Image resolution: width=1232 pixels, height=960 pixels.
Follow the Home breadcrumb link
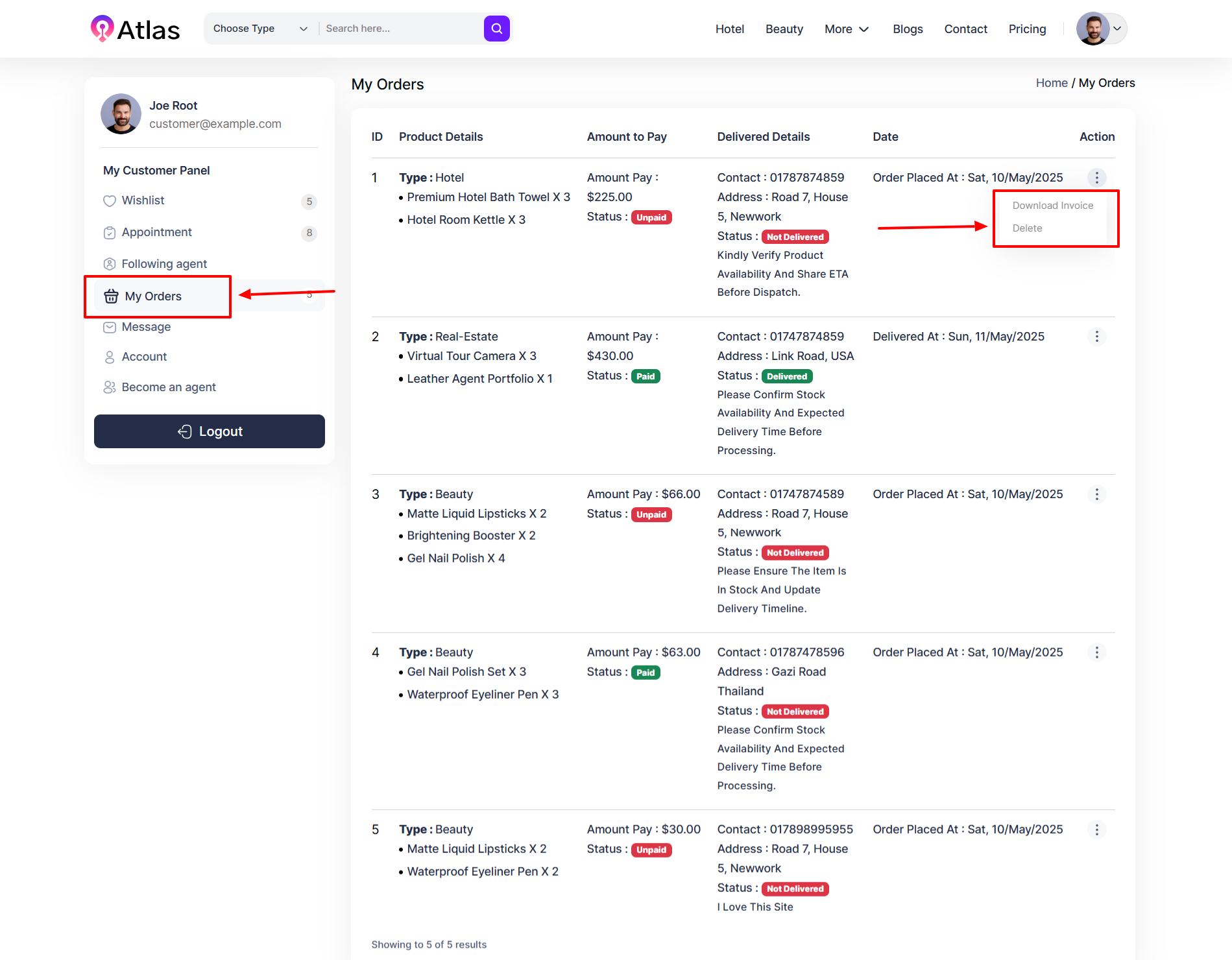pyautogui.click(x=1051, y=83)
